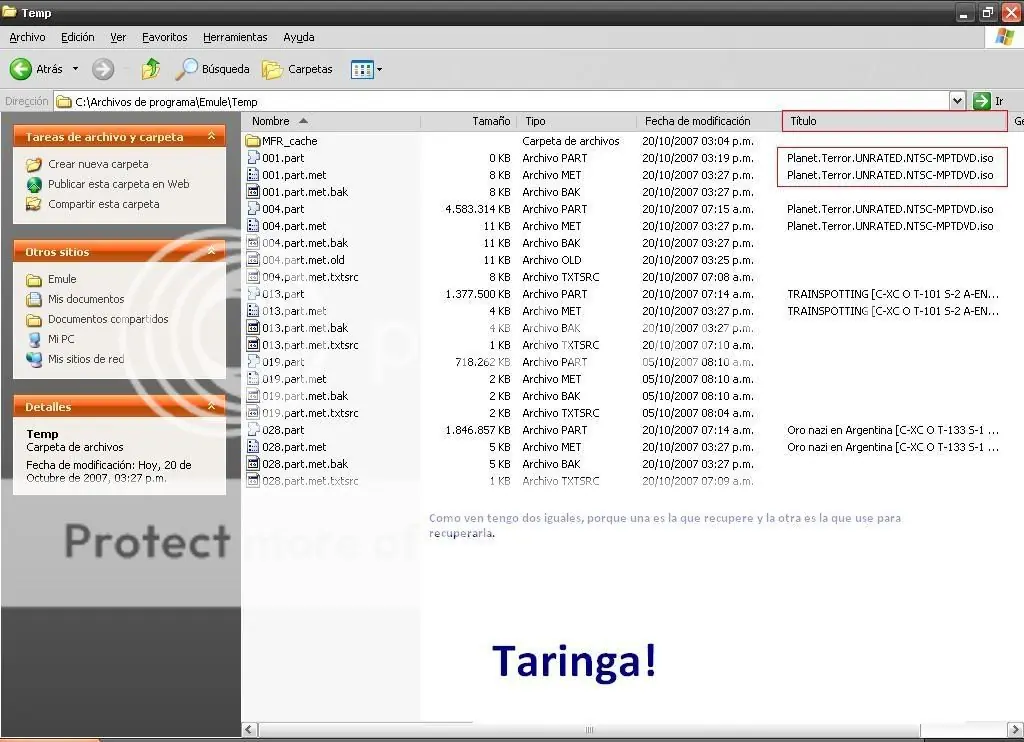The height and width of the screenshot is (742, 1024).
Task: Click the 4.583.314 KB size cell
Action: coord(477,209)
